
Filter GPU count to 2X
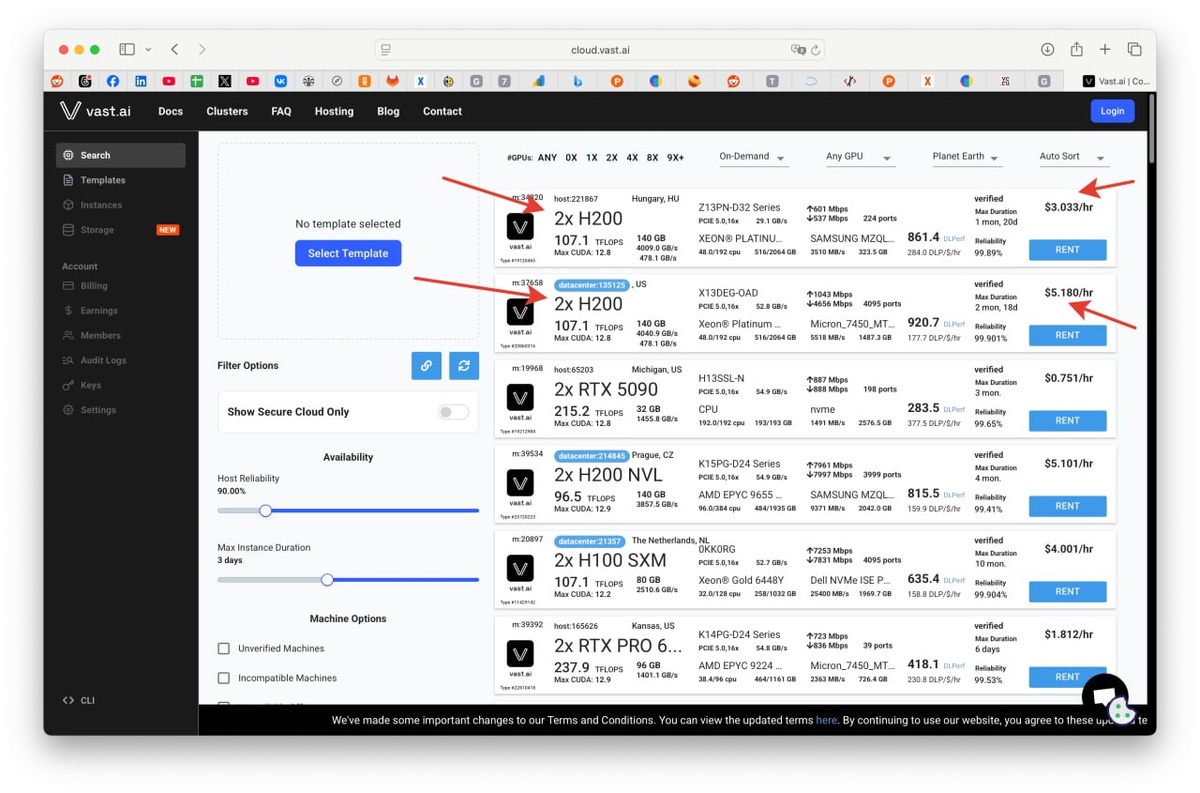pyautogui.click(x=612, y=157)
